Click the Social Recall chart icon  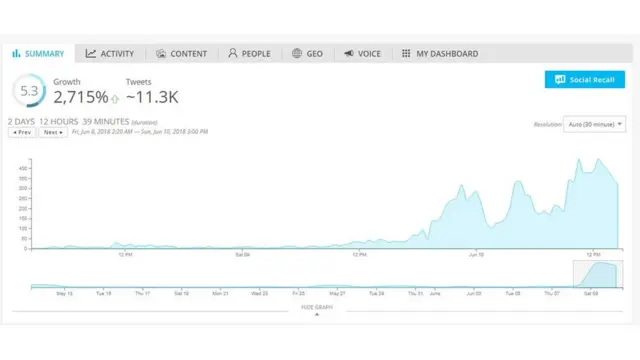[560, 80]
